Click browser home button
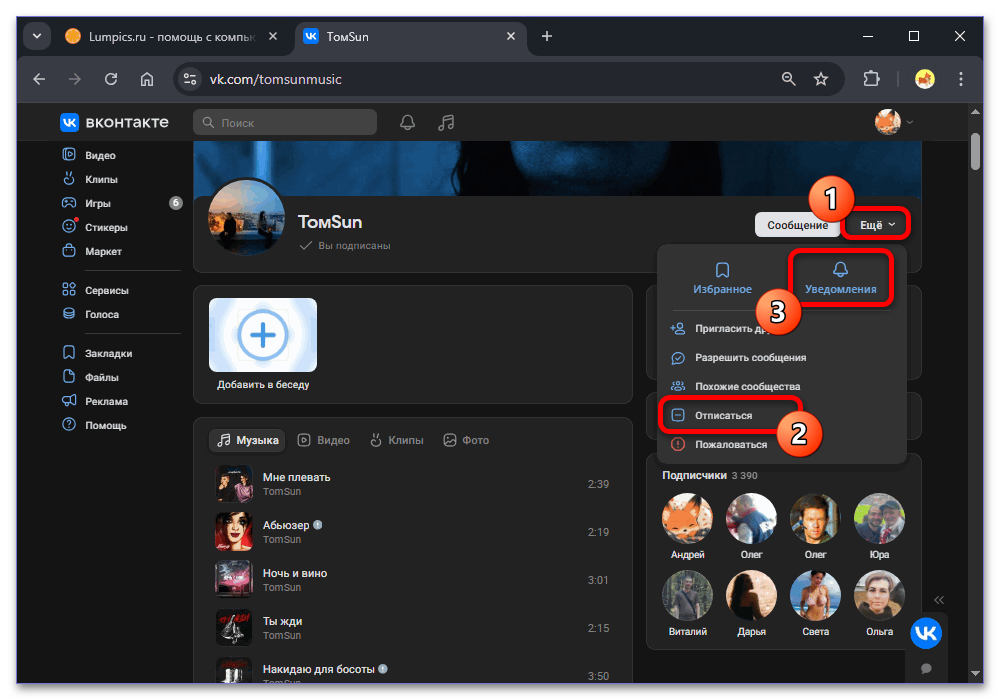 [147, 79]
